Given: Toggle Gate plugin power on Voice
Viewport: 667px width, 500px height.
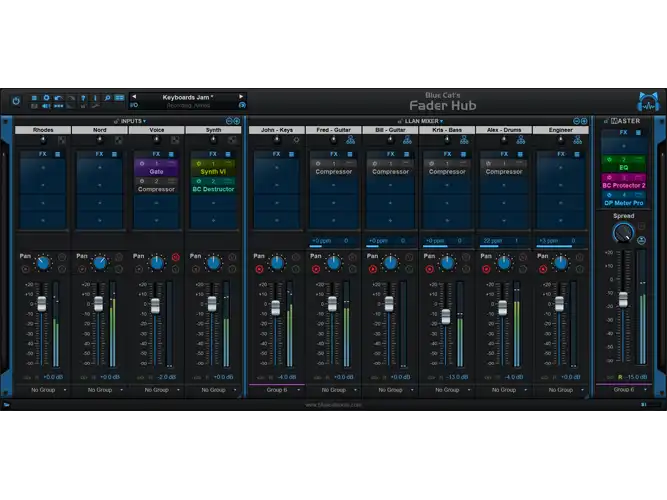Looking at the screenshot, I should tap(142, 164).
